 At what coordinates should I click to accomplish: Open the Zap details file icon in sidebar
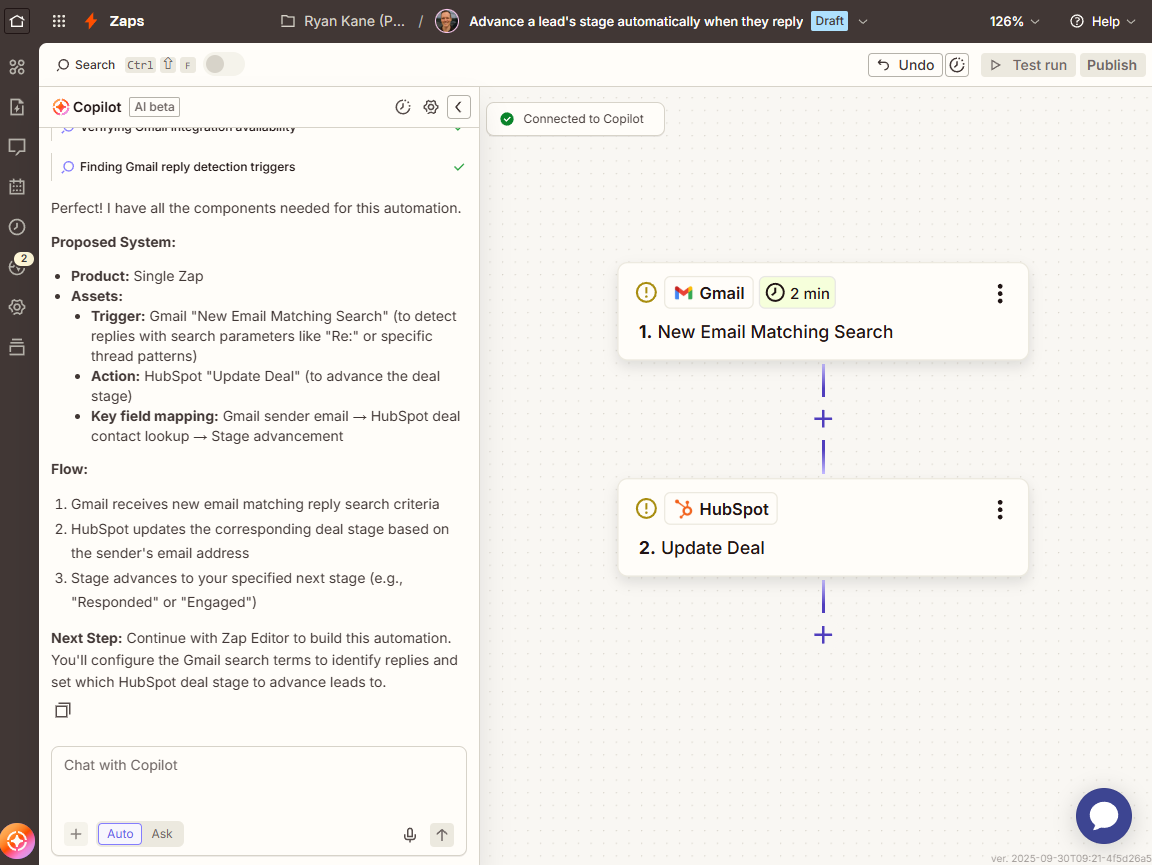pyautogui.click(x=17, y=107)
